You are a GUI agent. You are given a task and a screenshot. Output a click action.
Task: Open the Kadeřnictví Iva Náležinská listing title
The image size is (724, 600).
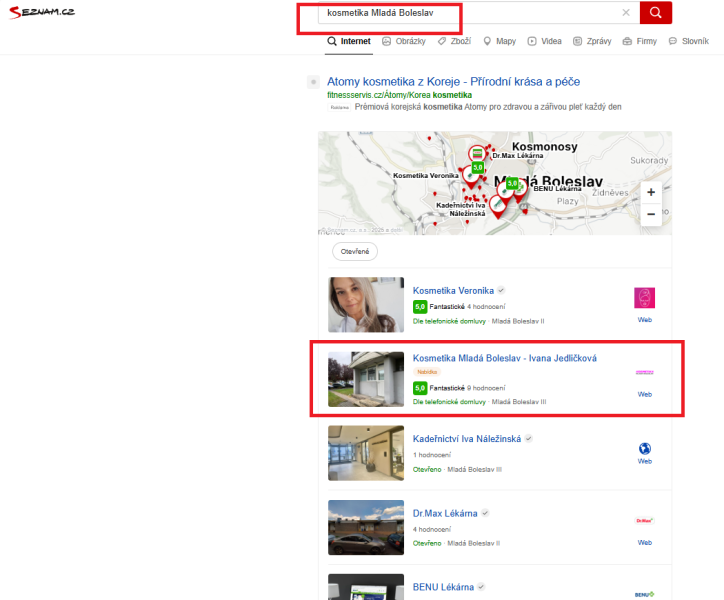(x=466, y=439)
